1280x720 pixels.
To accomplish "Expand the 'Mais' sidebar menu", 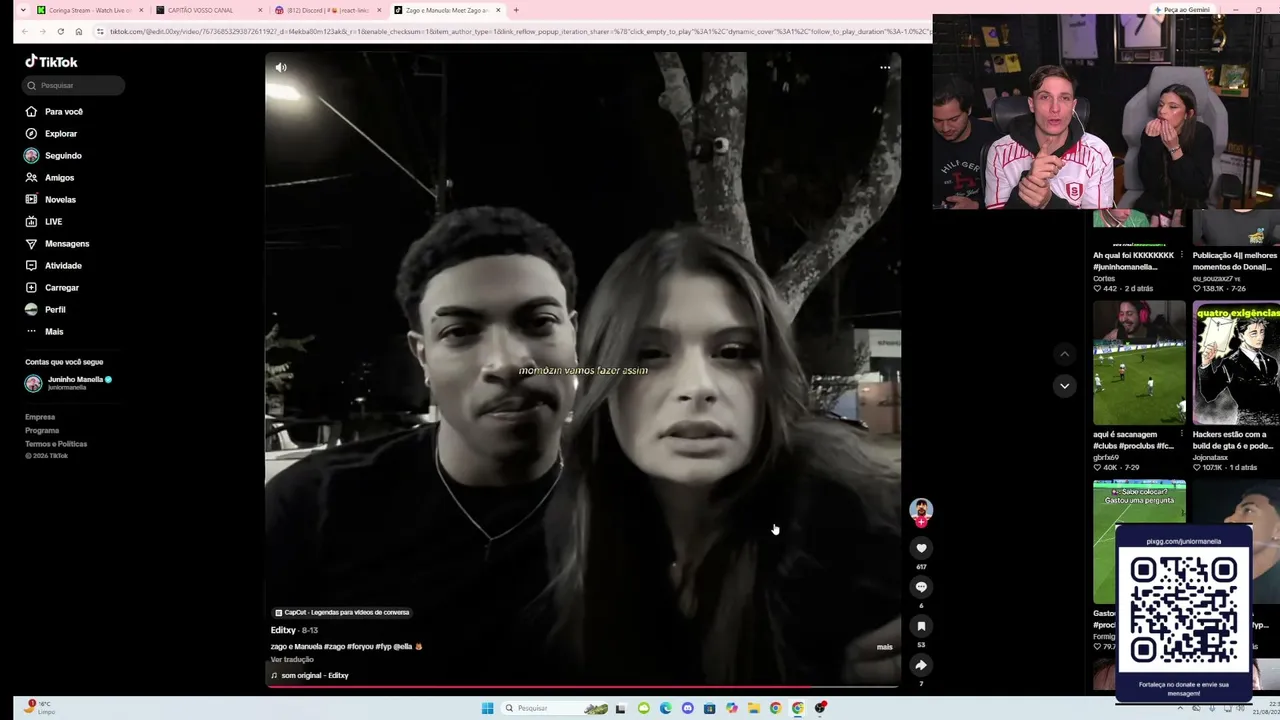I will [x=45, y=332].
